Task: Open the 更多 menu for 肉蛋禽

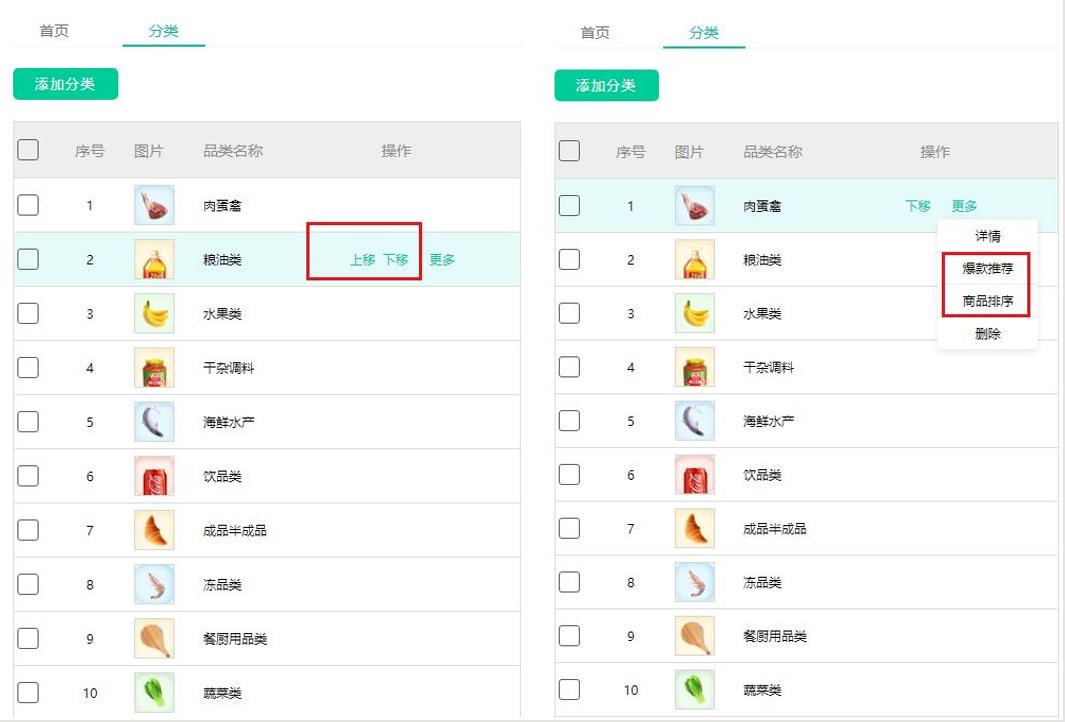Action: [x=965, y=204]
